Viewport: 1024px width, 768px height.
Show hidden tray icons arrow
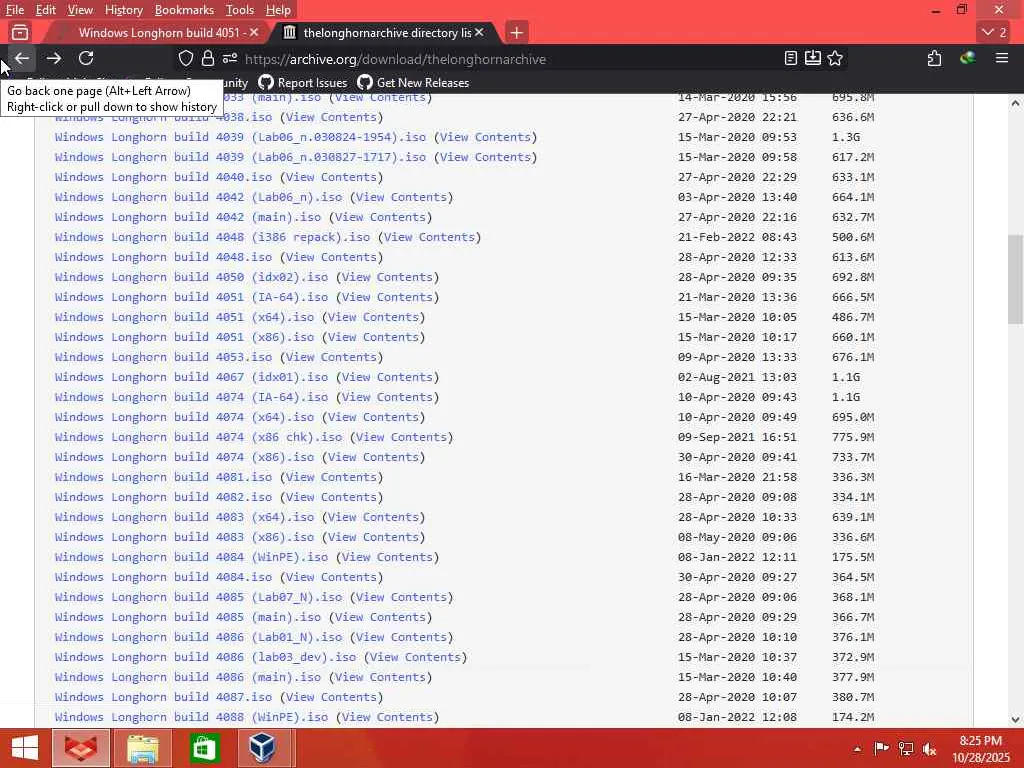tap(857, 749)
